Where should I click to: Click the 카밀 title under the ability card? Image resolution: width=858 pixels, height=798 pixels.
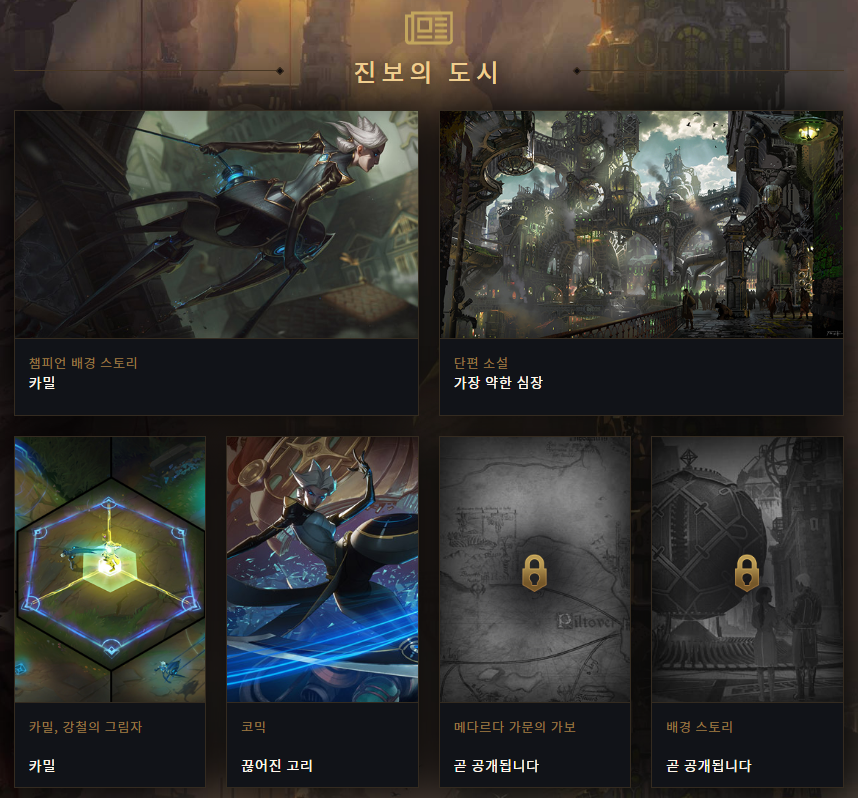coord(42,765)
